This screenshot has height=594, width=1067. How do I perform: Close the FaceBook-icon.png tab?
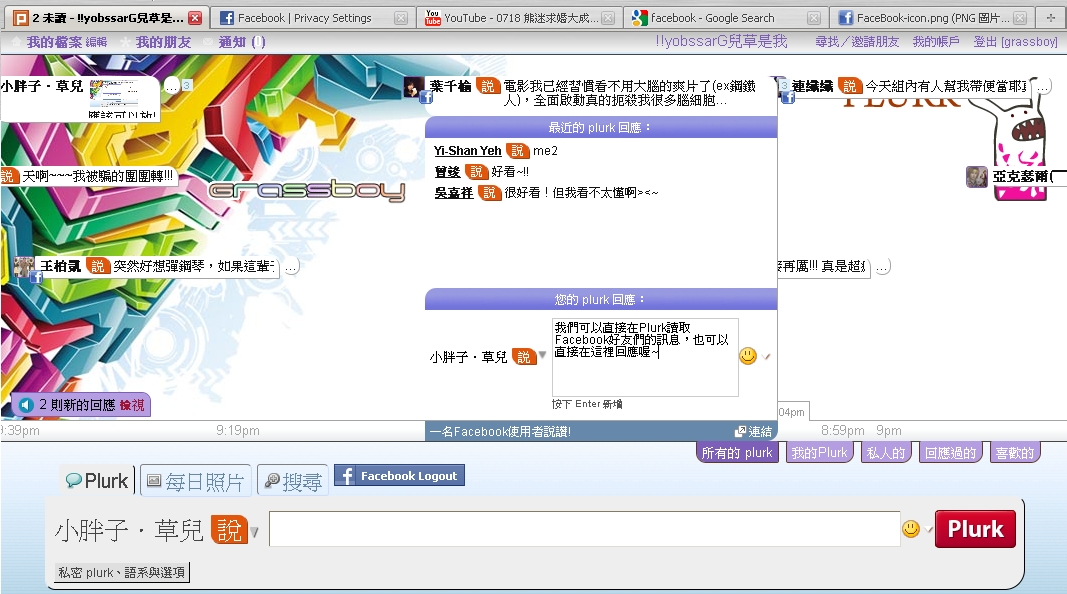click(x=1020, y=18)
